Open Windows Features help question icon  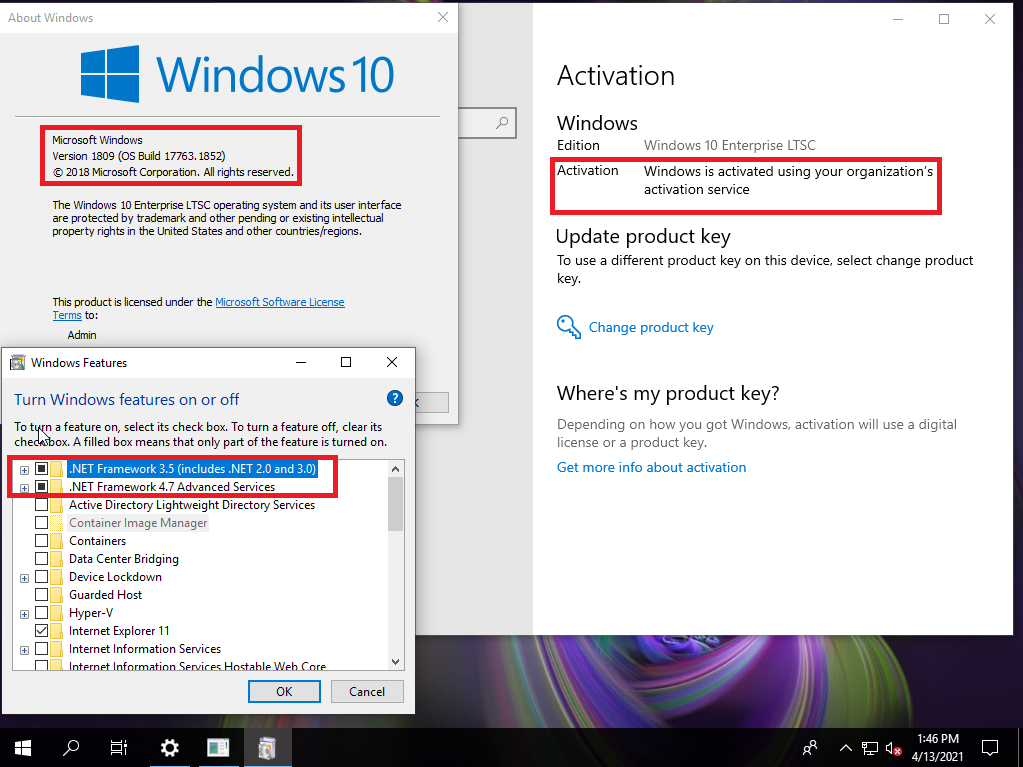(395, 399)
